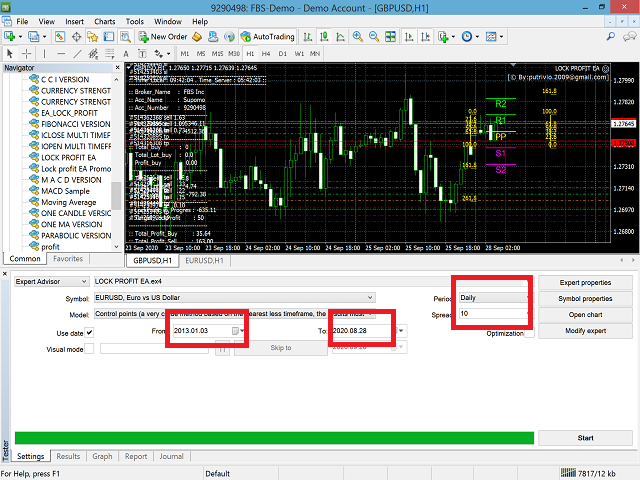Toggle the Chart Shift icon

[x=425, y=37]
